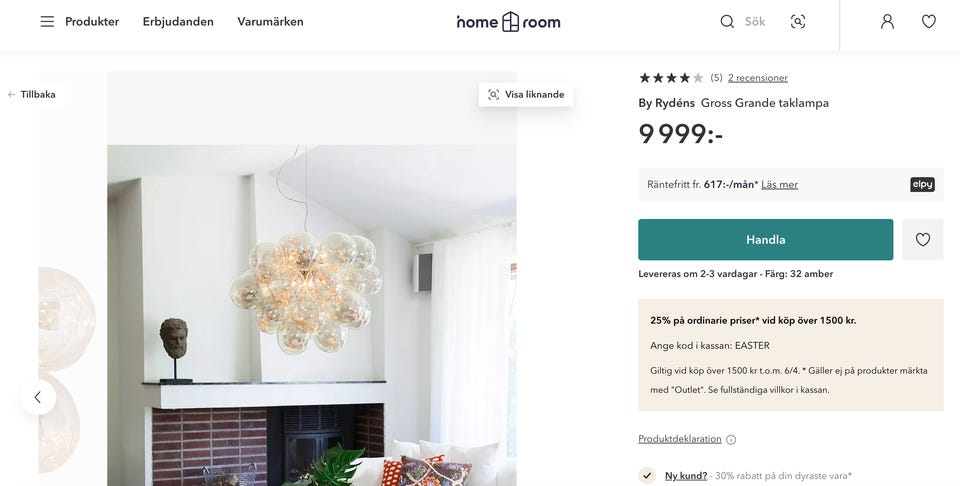Click Läs mer financing link
The image size is (960, 486).
pos(779,184)
